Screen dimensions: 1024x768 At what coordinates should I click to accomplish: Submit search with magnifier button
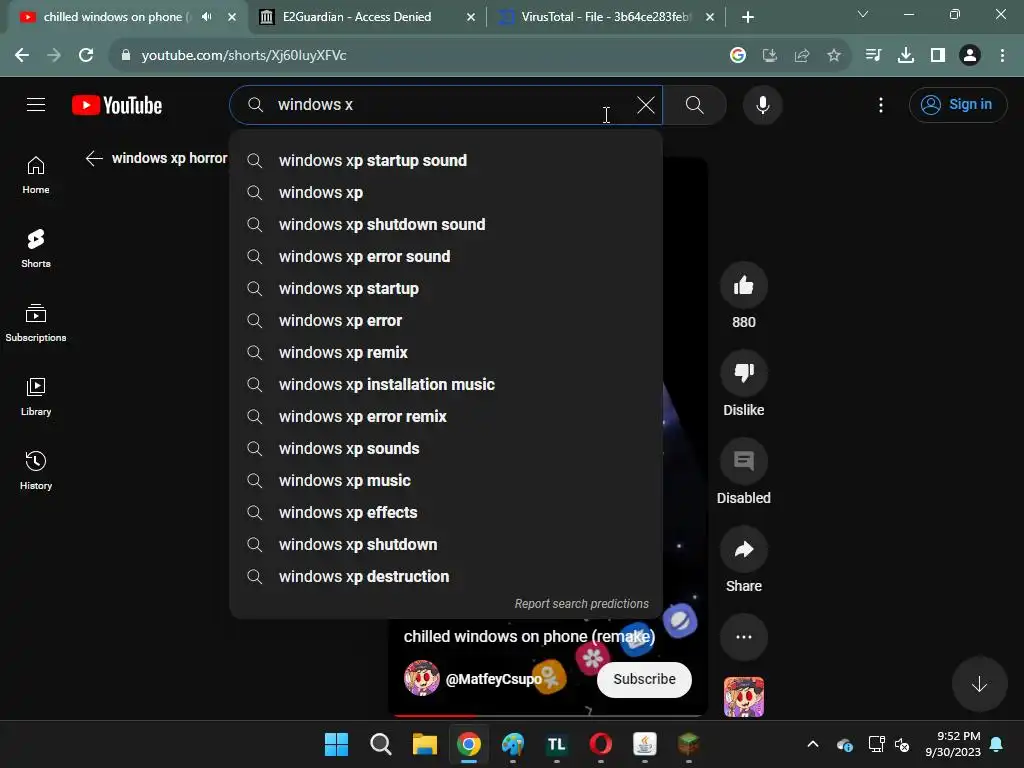point(695,104)
